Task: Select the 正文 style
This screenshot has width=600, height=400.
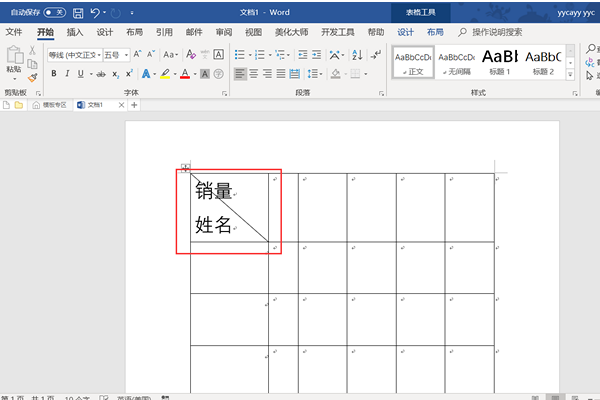Action: pos(413,63)
